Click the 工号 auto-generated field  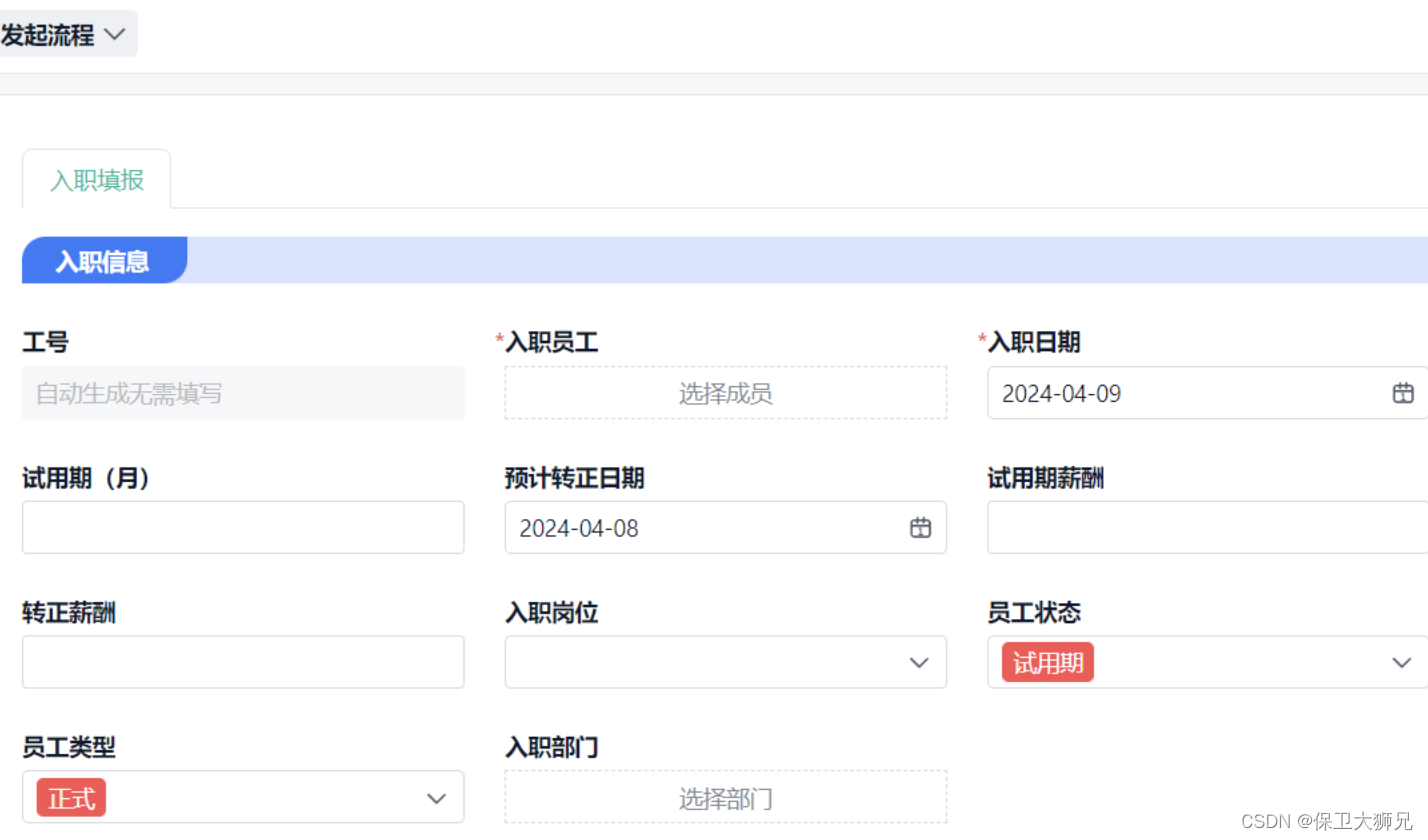pyautogui.click(x=243, y=393)
